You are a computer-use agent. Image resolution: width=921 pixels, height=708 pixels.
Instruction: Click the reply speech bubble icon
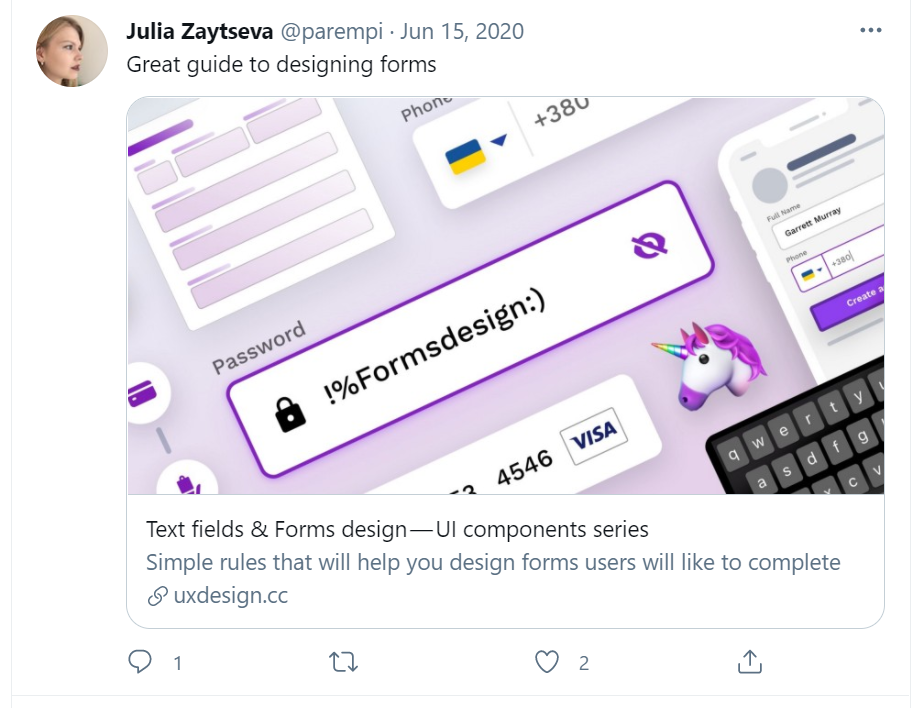click(140, 662)
